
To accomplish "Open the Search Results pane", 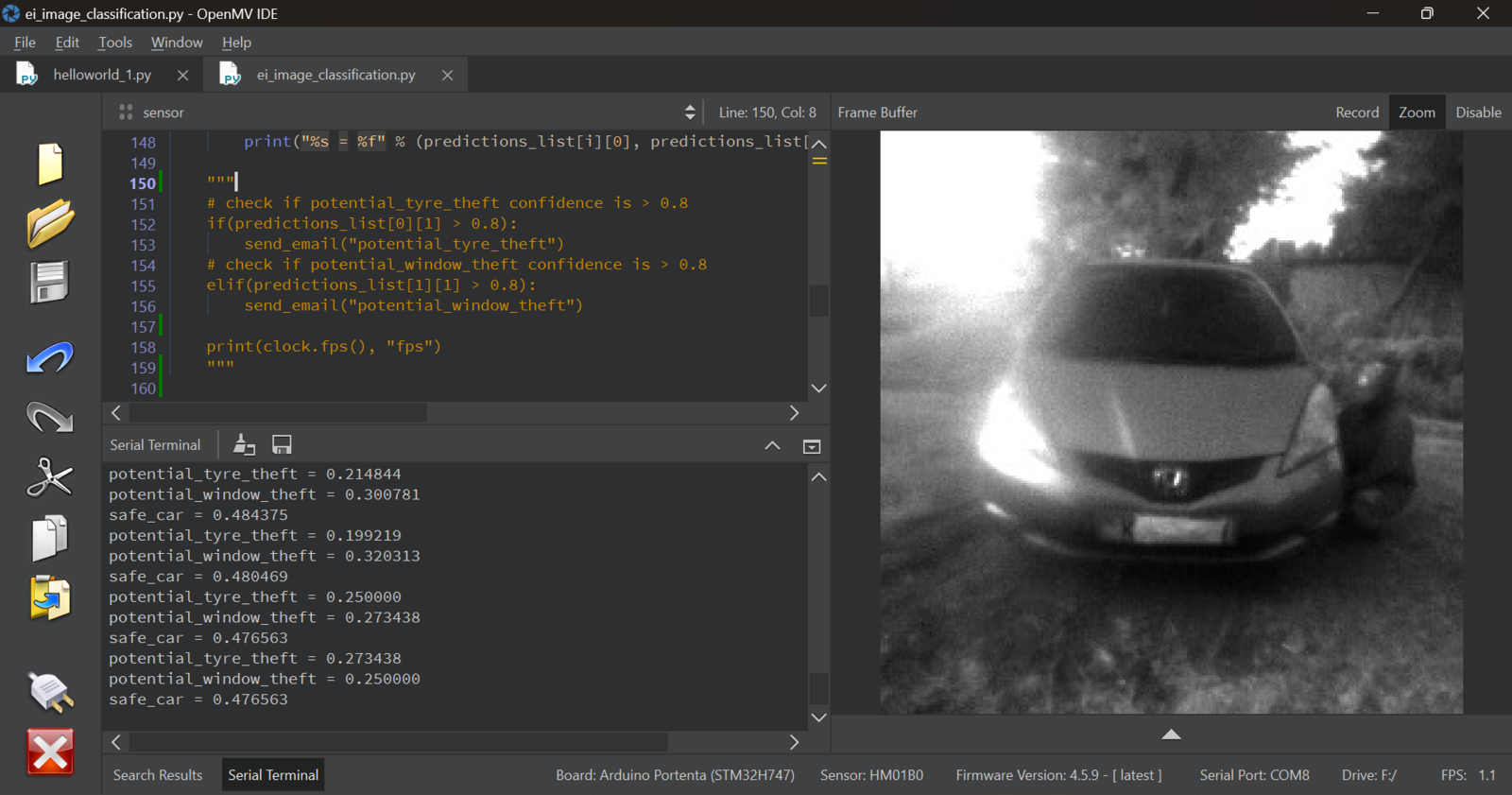I will click(x=158, y=775).
